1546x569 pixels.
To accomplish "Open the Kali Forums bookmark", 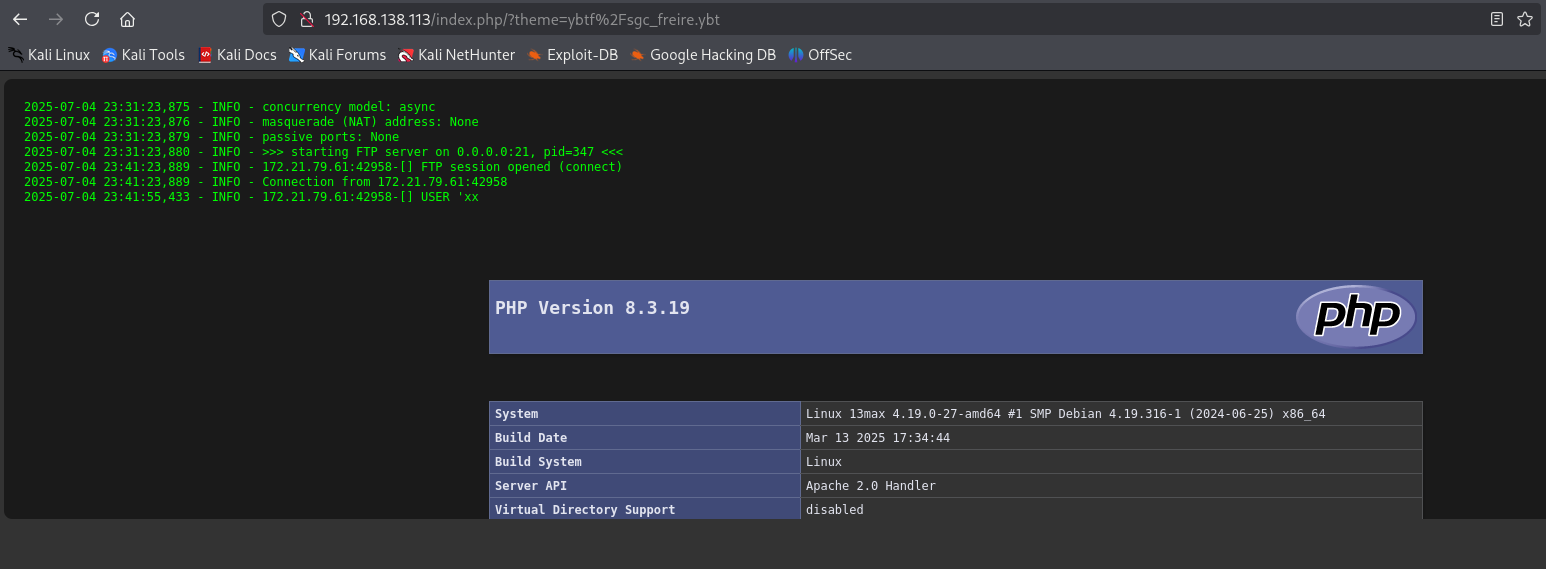I will pos(337,55).
